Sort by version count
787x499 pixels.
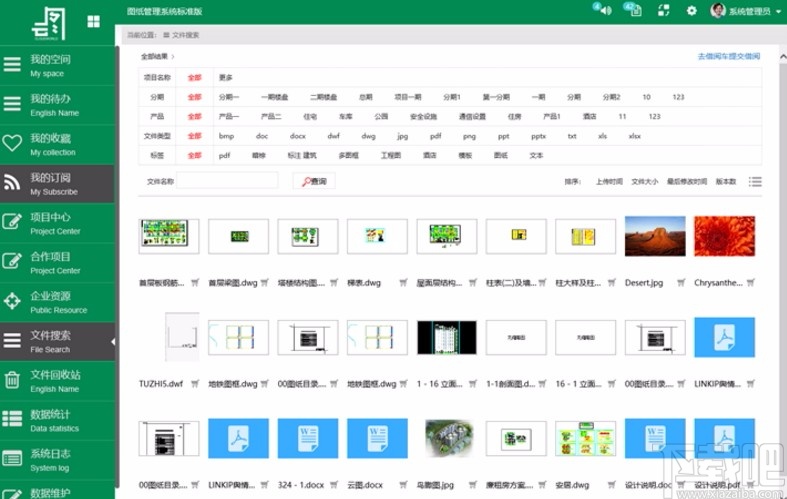[726, 182]
